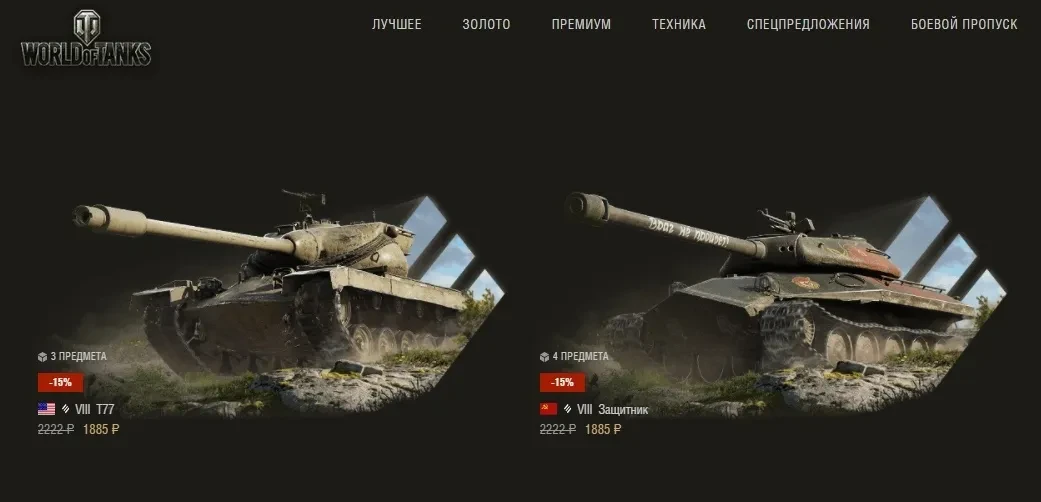Open the Техника section

pyautogui.click(x=679, y=24)
